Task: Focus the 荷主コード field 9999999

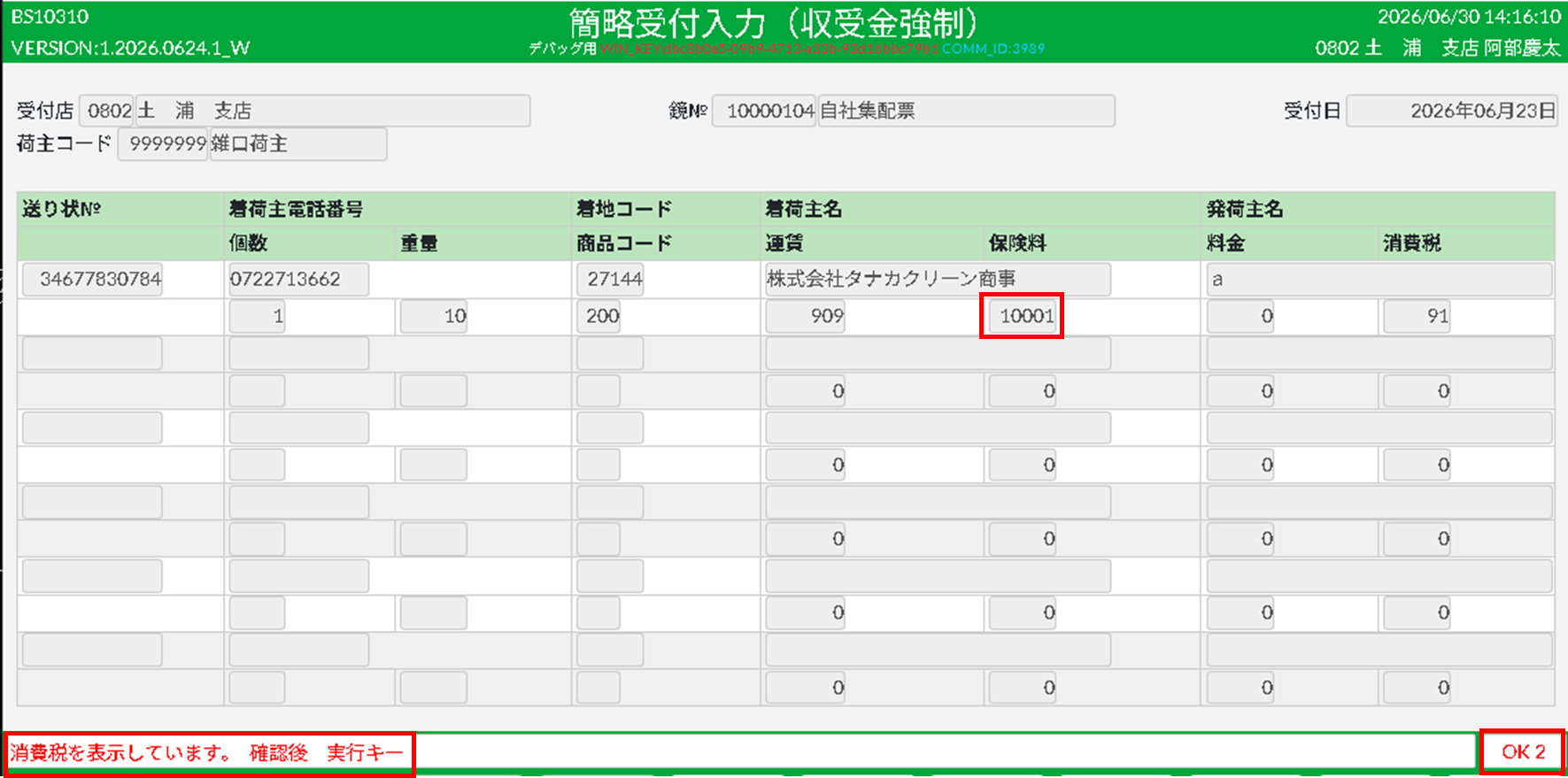Action: pos(164,144)
